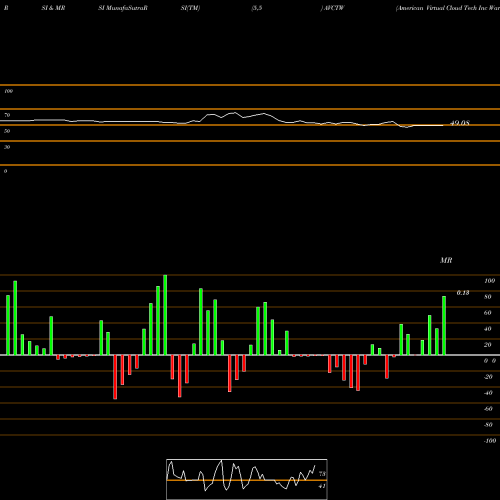Click the 73 value in mini chart
The width and height of the screenshot is (500, 500).
[322, 474]
